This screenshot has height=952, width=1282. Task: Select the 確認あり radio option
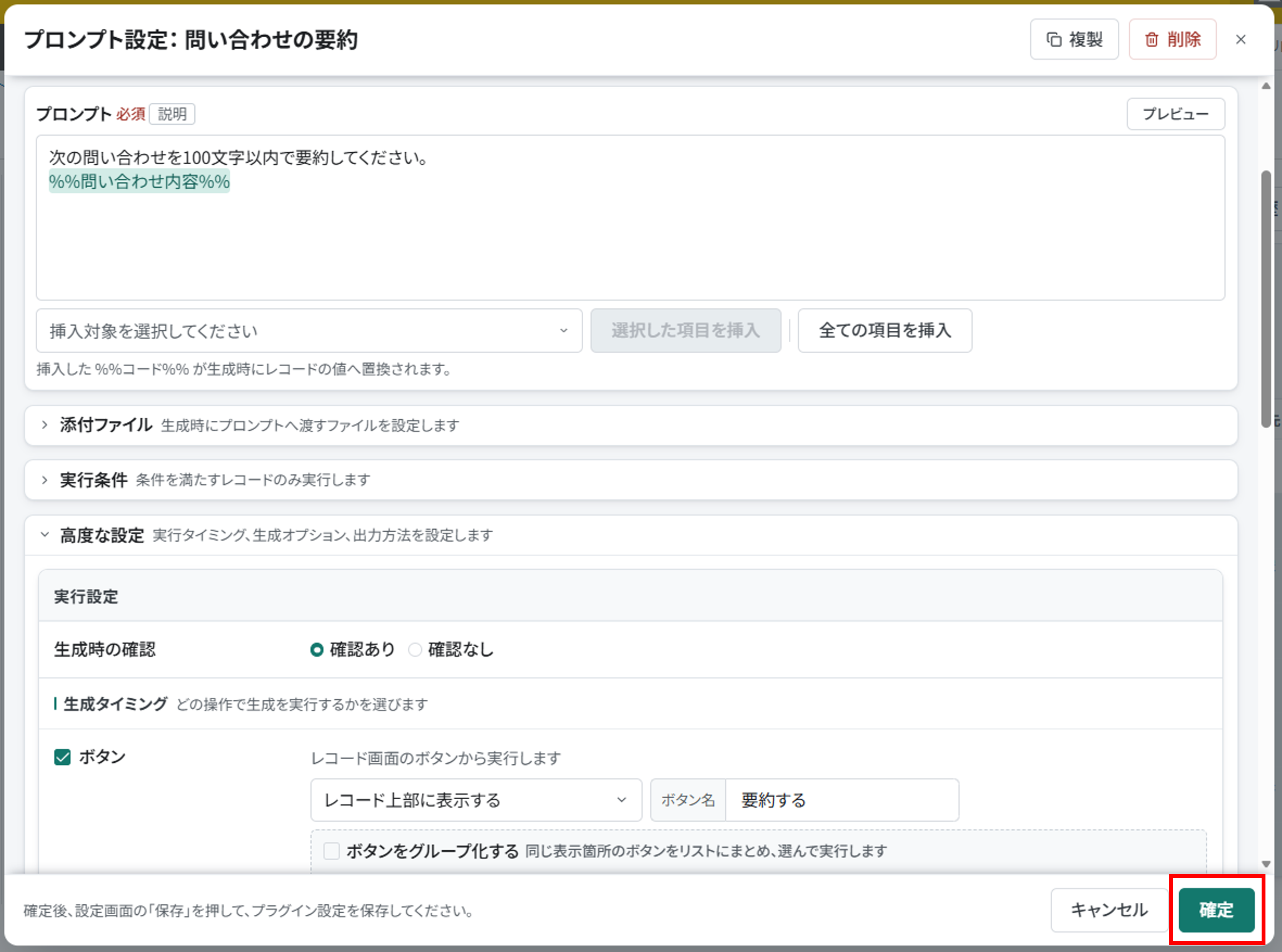pos(317,649)
